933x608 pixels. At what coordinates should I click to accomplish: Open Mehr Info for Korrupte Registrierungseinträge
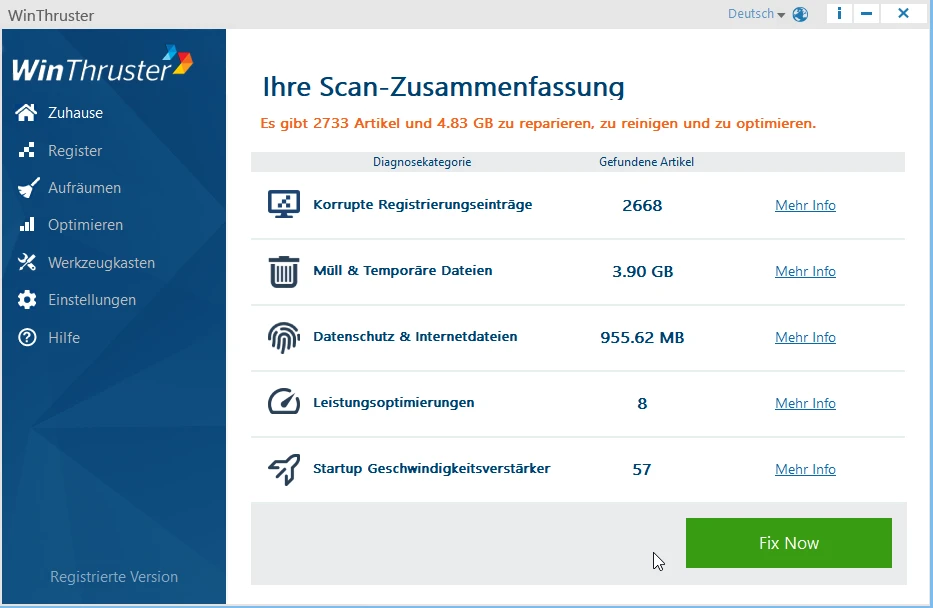(805, 205)
